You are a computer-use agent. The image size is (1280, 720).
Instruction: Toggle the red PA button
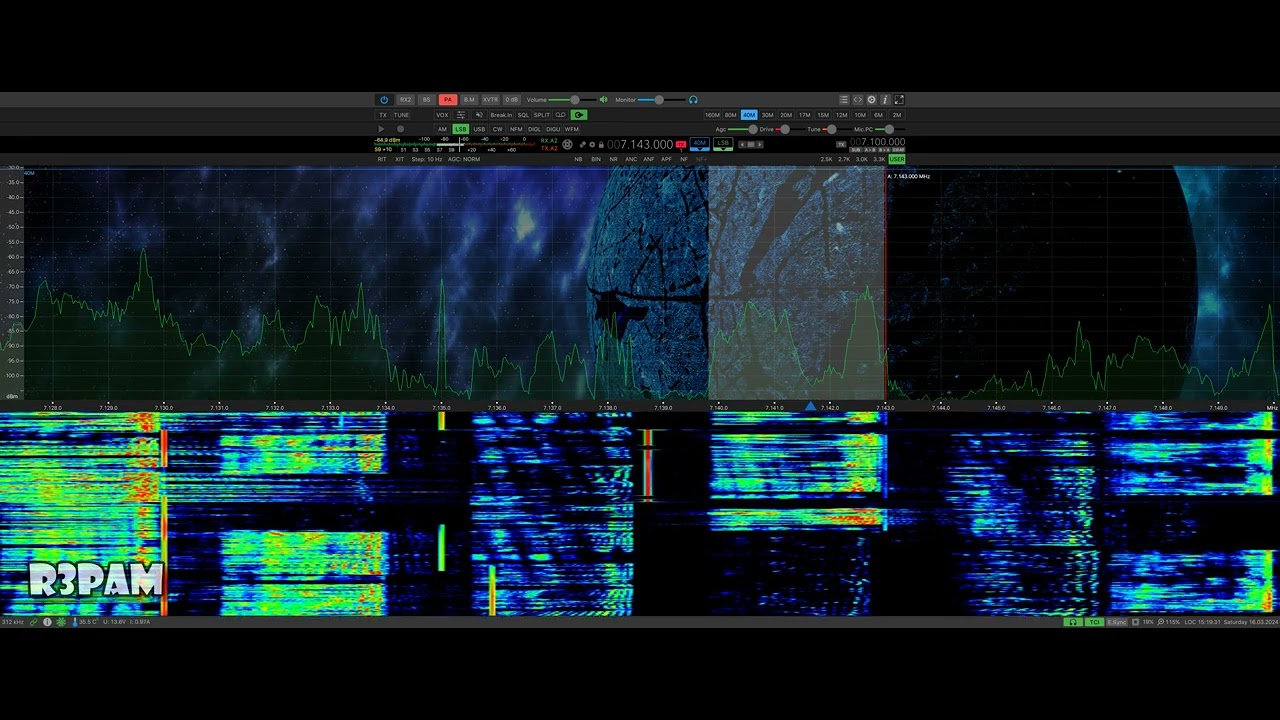(448, 100)
